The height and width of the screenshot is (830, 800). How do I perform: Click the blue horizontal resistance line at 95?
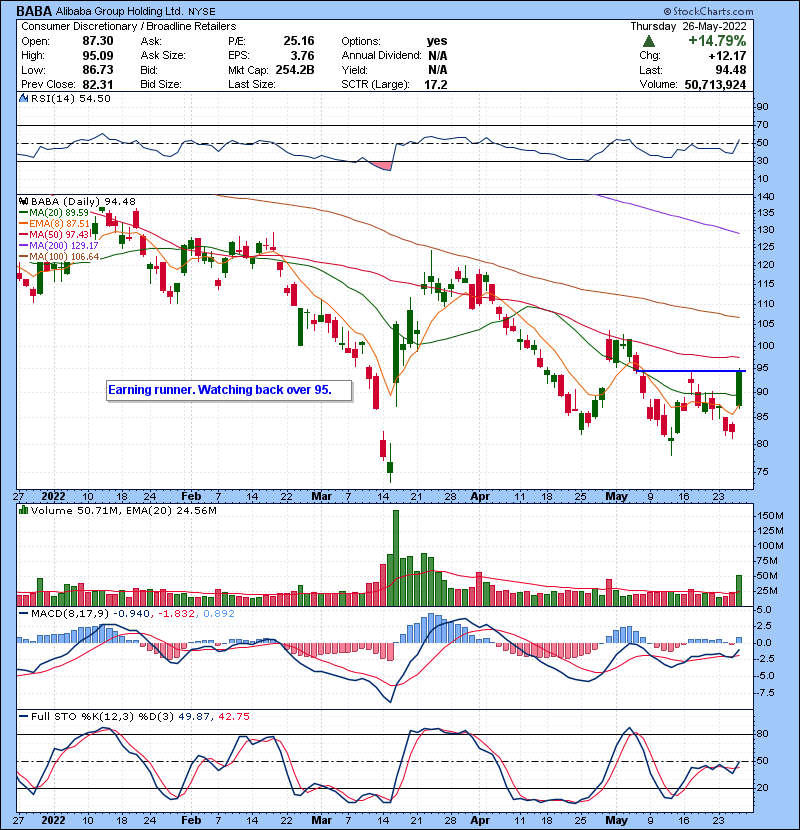click(690, 371)
